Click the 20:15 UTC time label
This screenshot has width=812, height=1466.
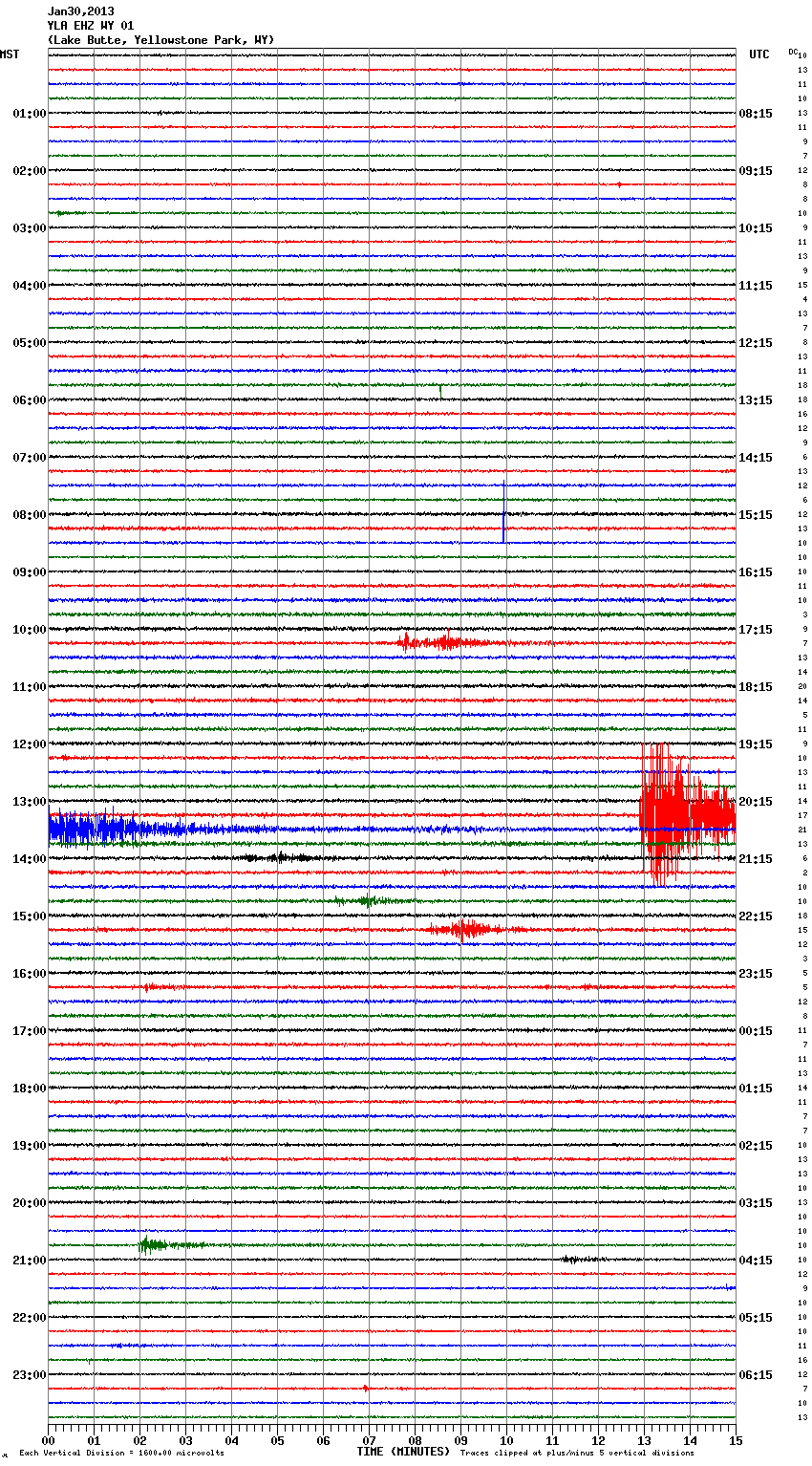point(756,802)
